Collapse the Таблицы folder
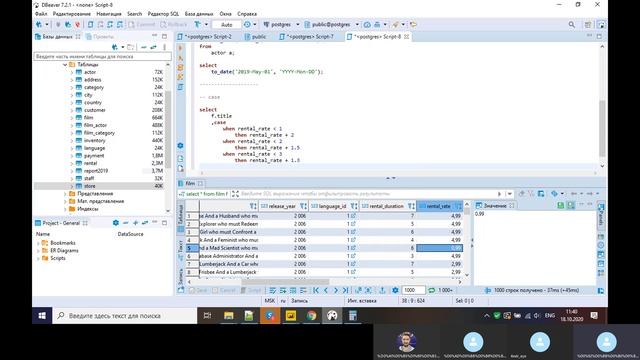 [x=65, y=64]
